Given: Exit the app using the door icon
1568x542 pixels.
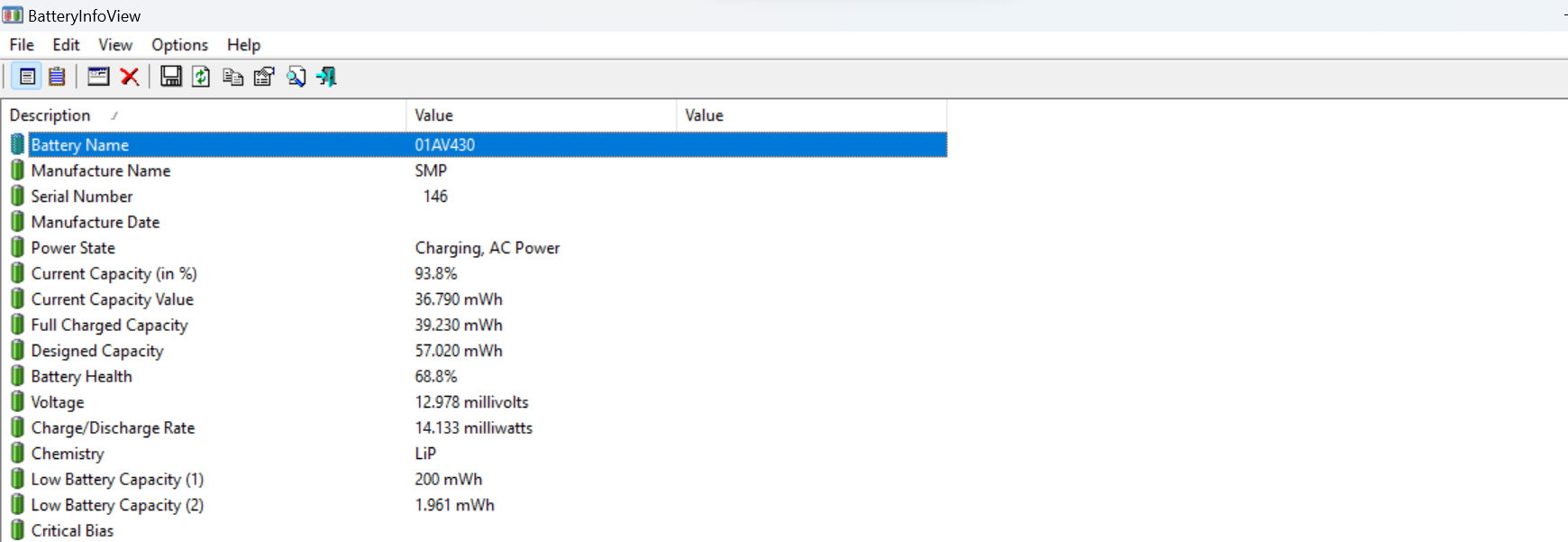Looking at the screenshot, I should point(327,77).
